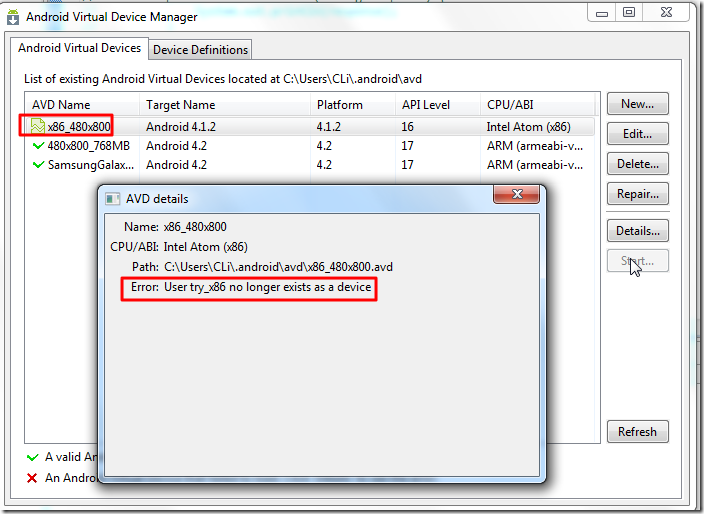Click the disabled Start... button
The image size is (704, 514).
coord(638,261)
